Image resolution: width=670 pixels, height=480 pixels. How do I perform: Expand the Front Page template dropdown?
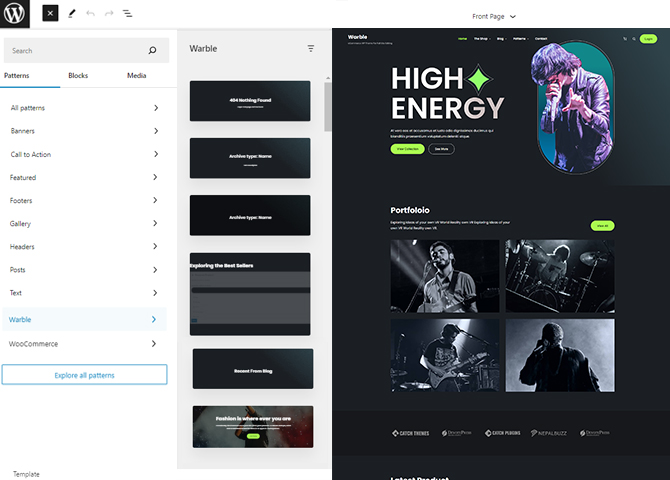pos(495,16)
